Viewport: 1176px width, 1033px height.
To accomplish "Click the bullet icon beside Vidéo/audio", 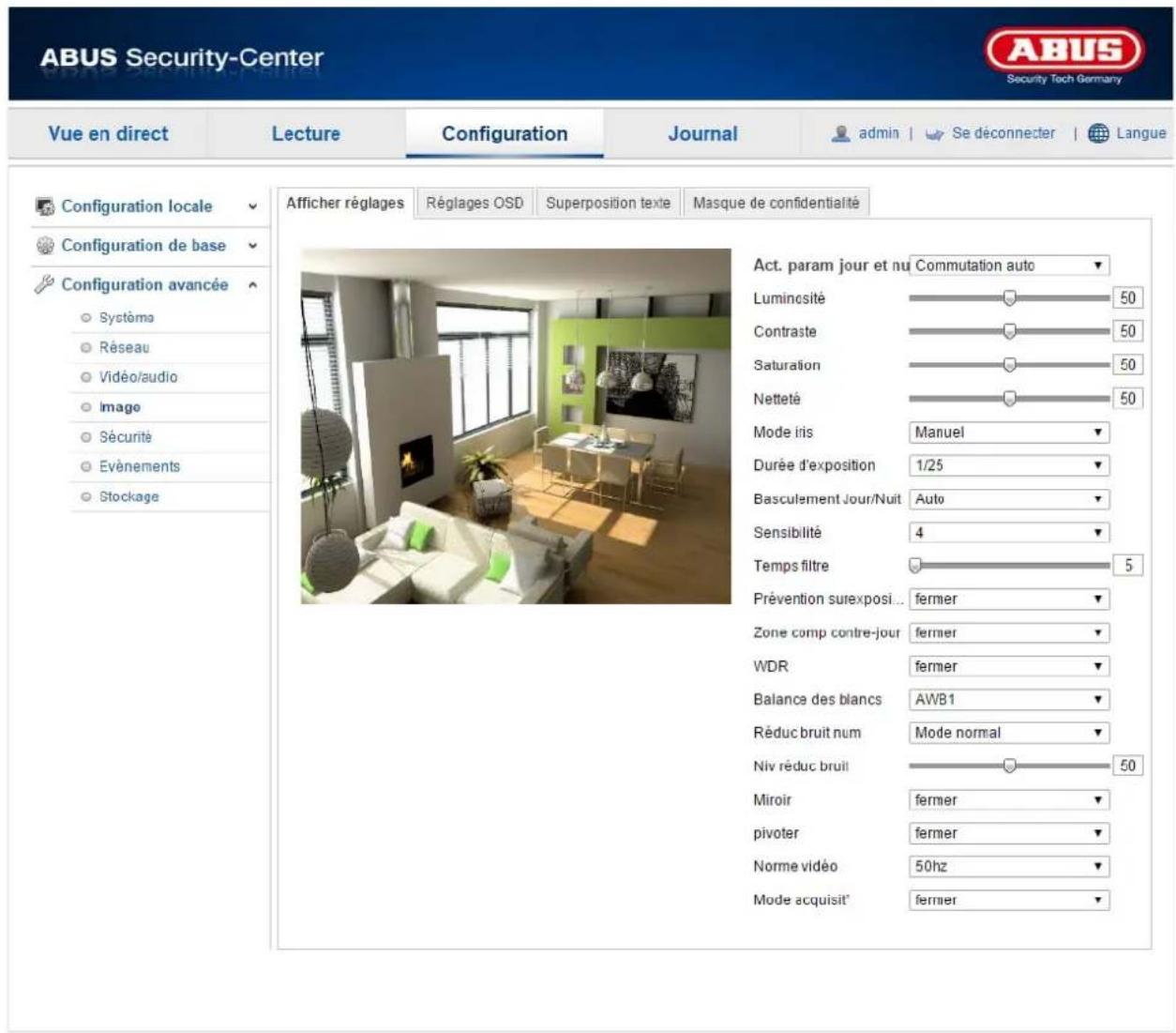I will [86, 377].
